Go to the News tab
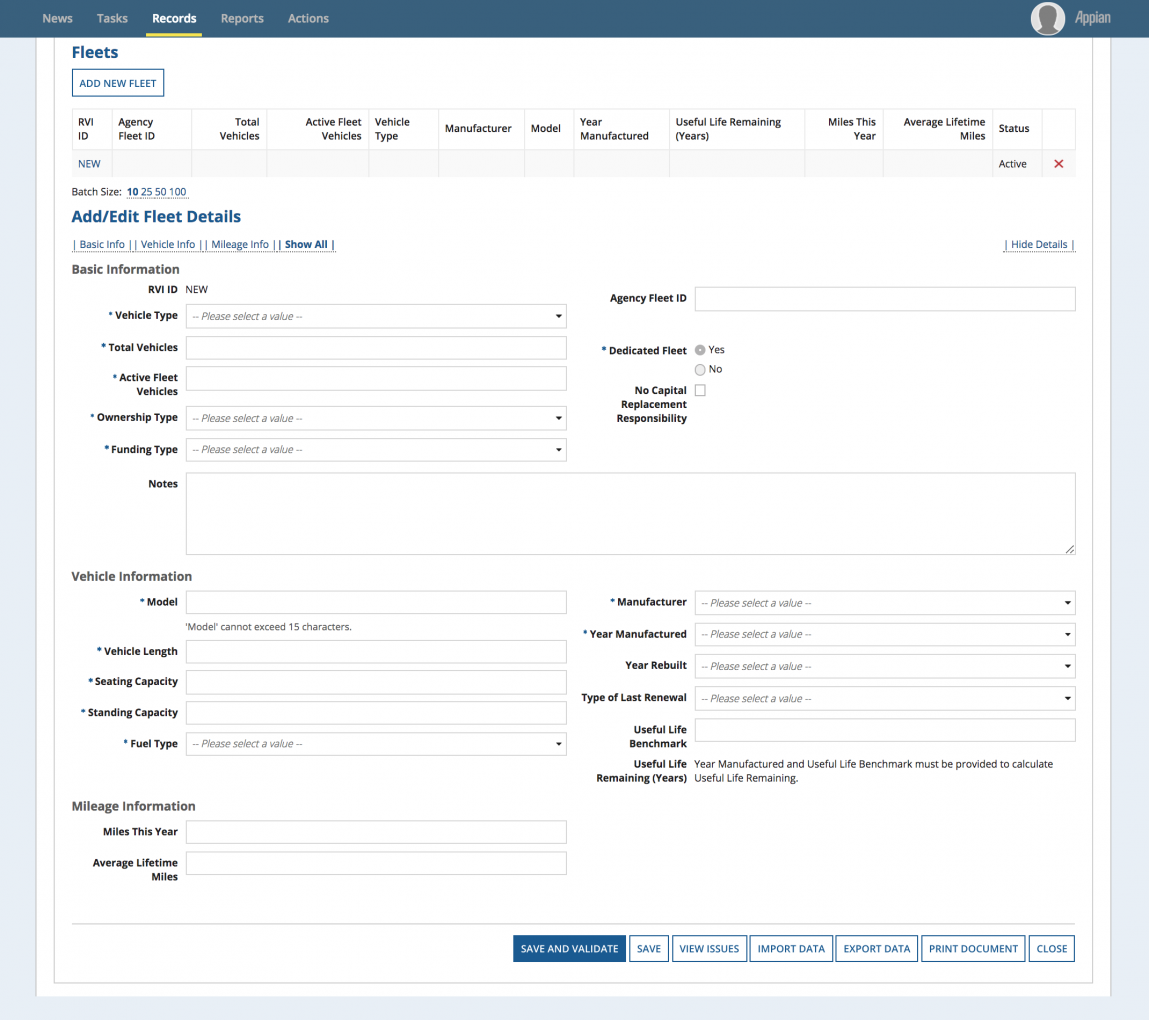 coord(57,18)
